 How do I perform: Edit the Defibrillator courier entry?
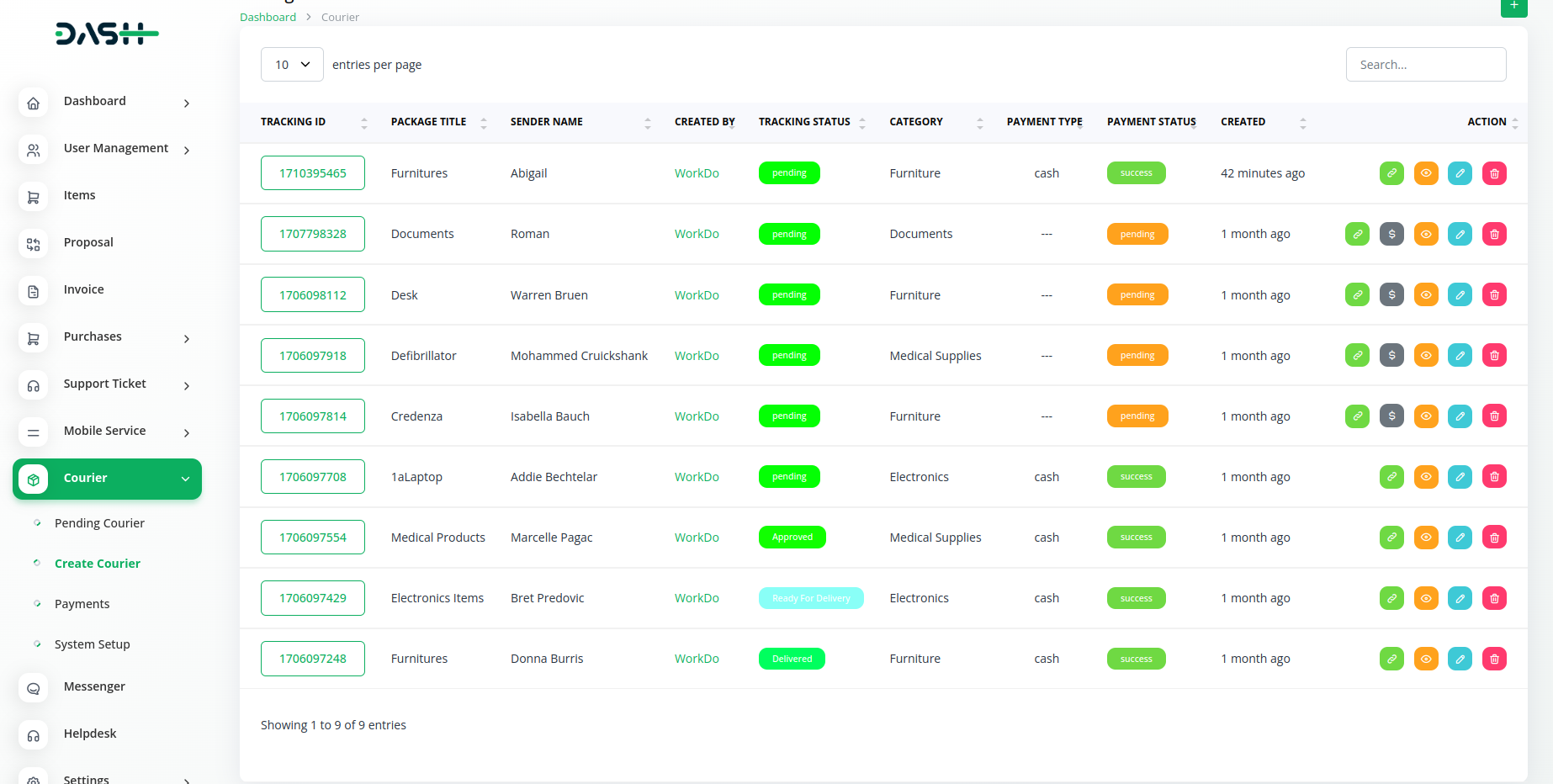[x=1460, y=356]
